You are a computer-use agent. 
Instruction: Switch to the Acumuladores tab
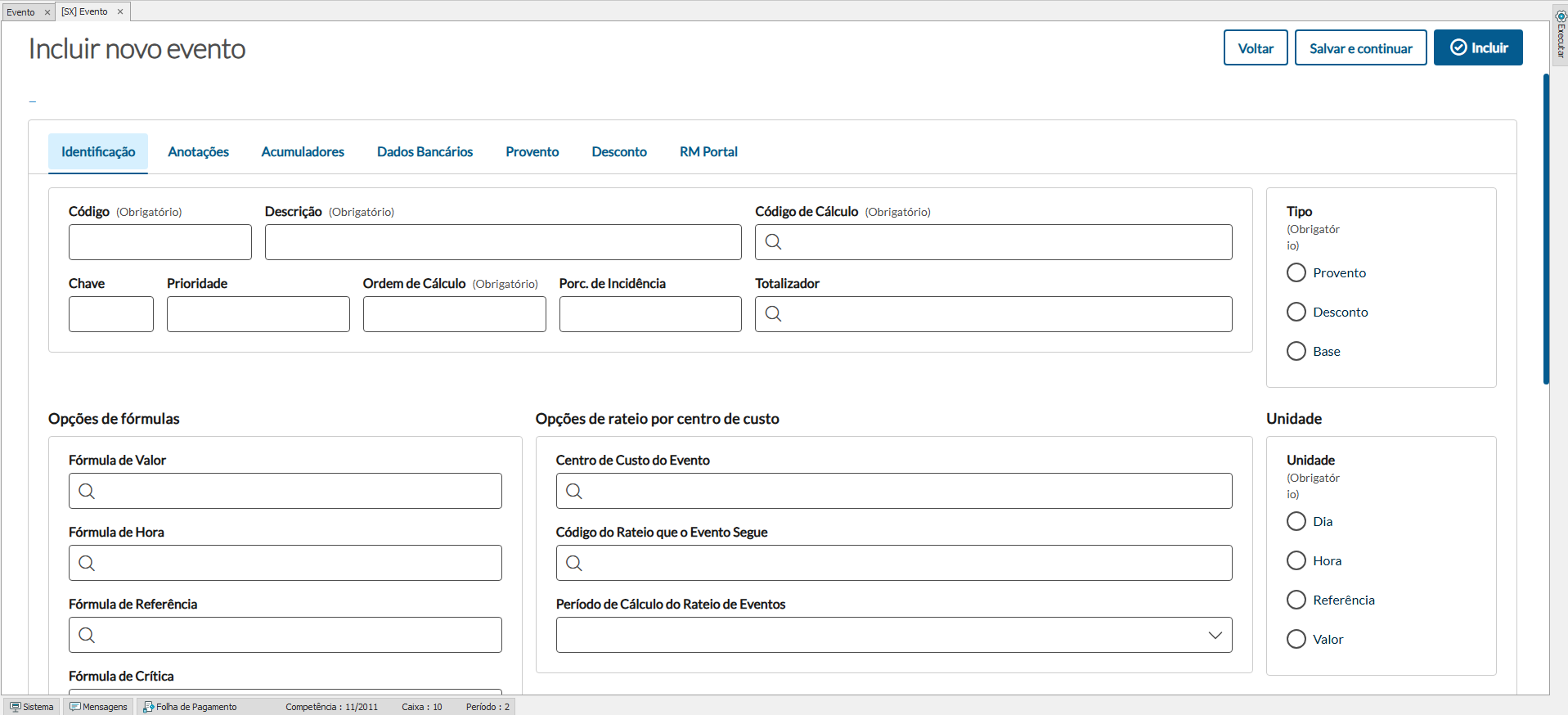[x=303, y=152]
